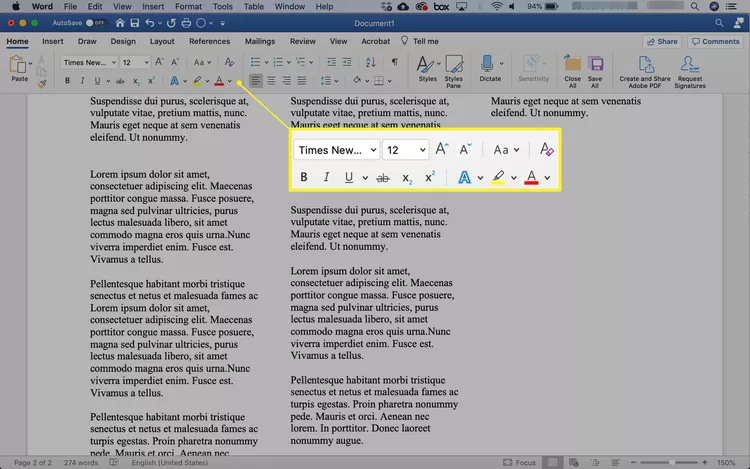750x469 pixels.
Task: Open the Comments button
Action: click(x=715, y=42)
